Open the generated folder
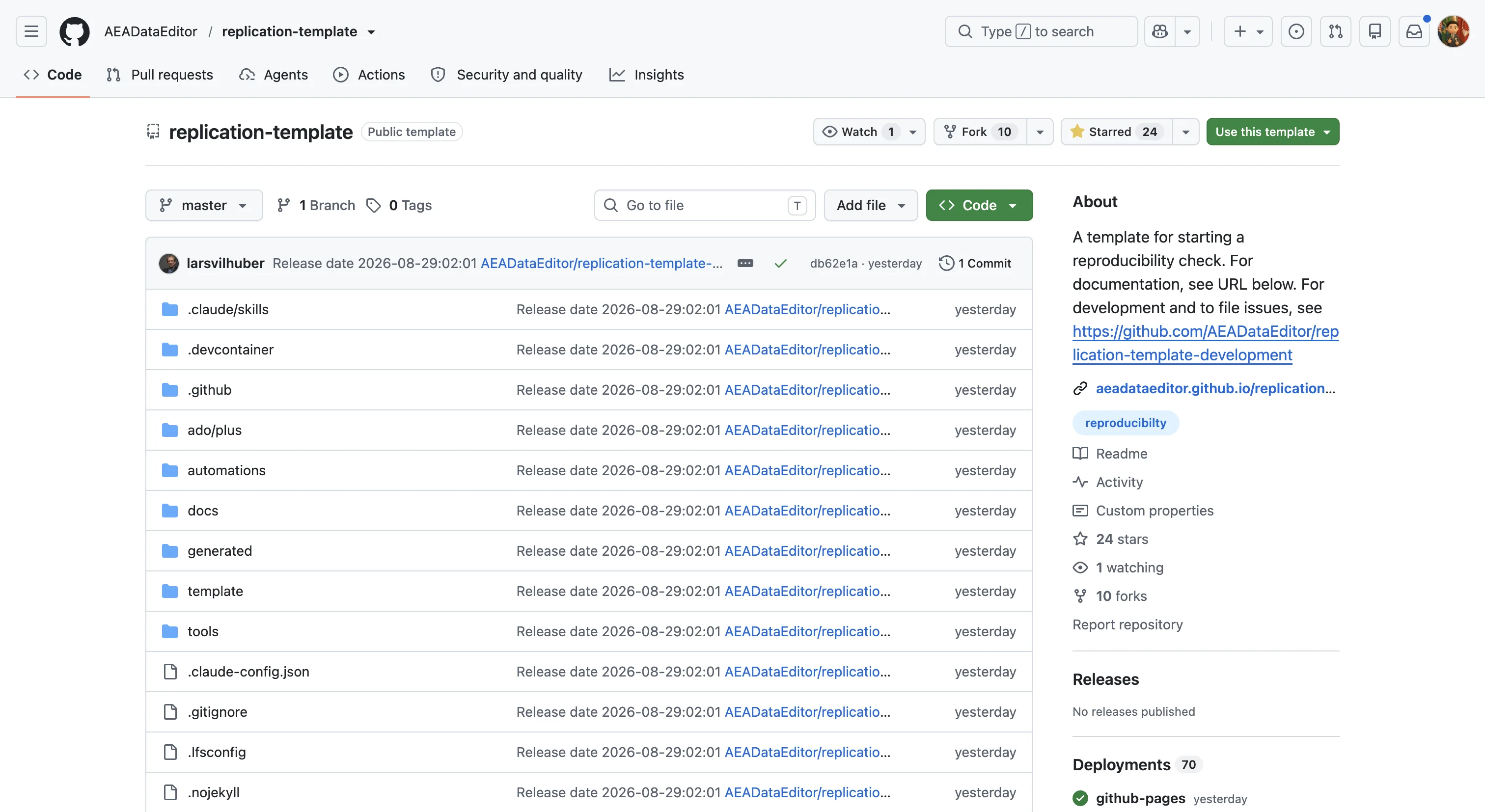 pyautogui.click(x=220, y=551)
